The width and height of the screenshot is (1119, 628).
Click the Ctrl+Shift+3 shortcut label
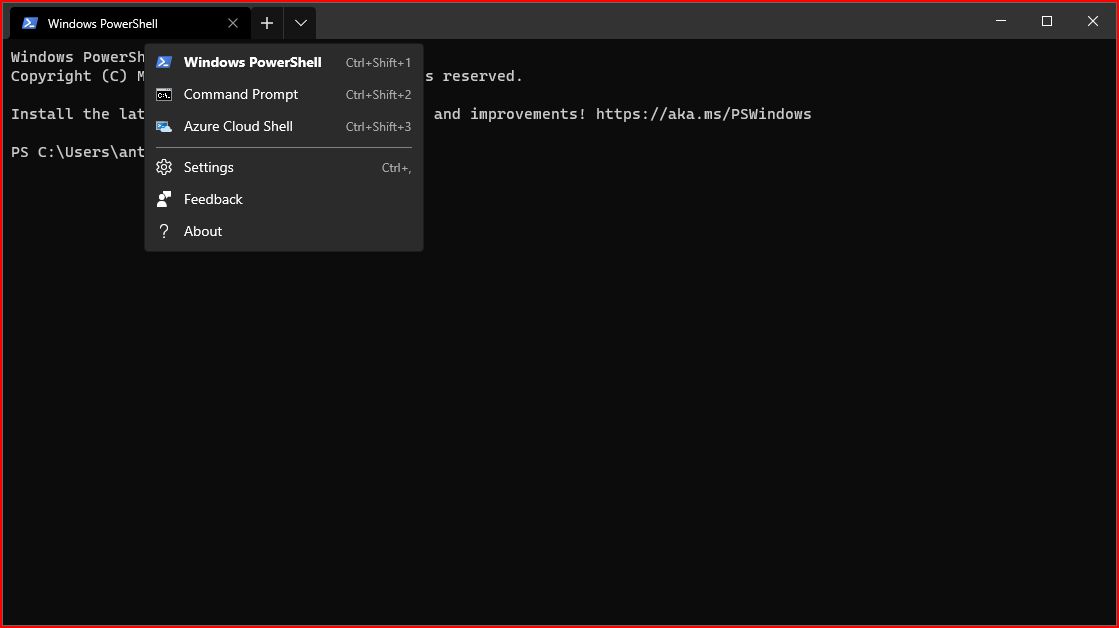click(378, 127)
